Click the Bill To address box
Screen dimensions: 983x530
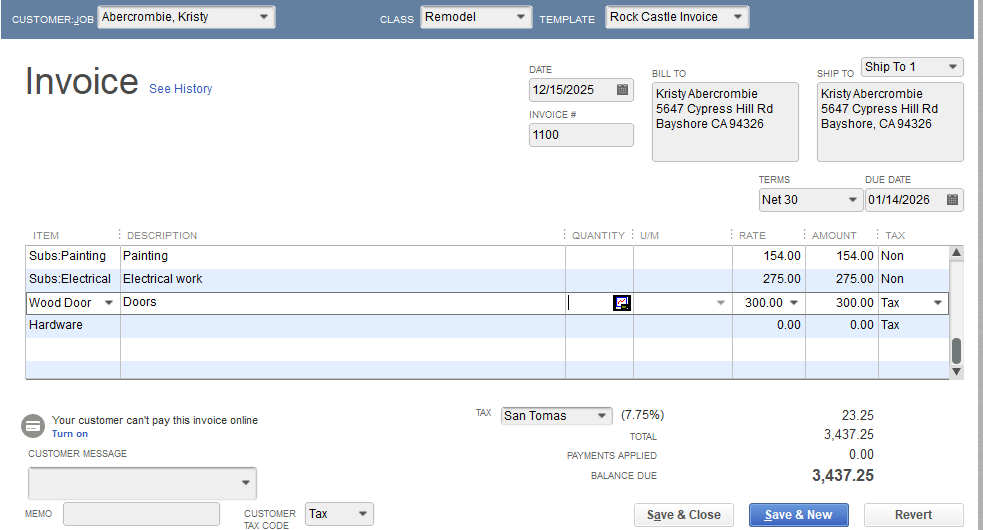tap(725, 122)
